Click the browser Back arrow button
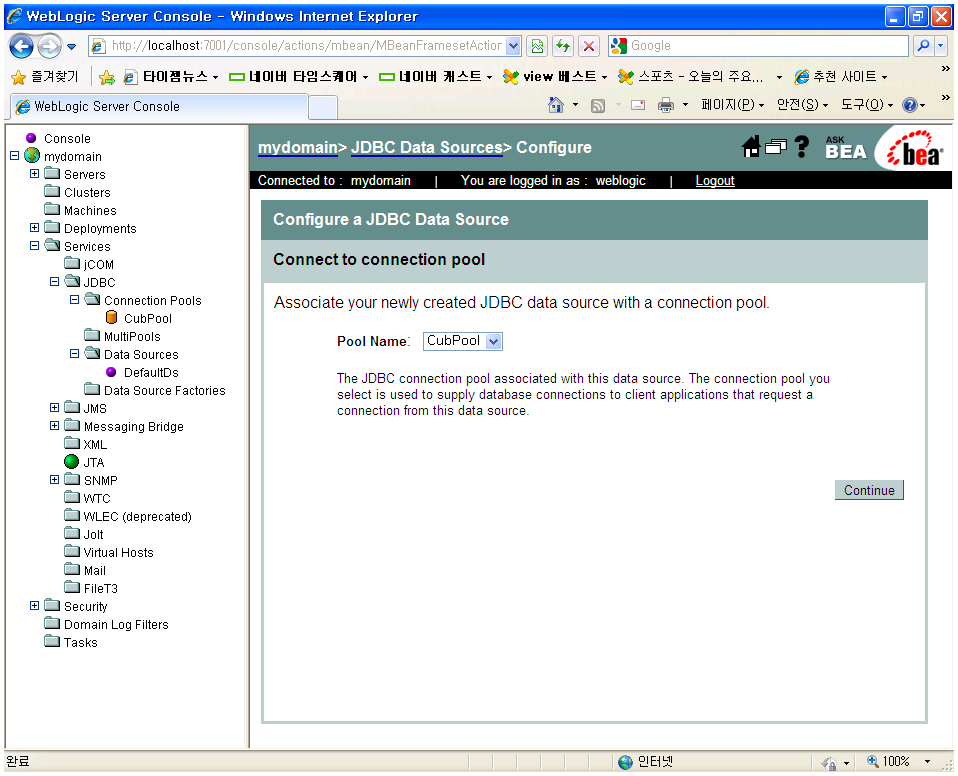The image size is (958, 776). pos(21,46)
